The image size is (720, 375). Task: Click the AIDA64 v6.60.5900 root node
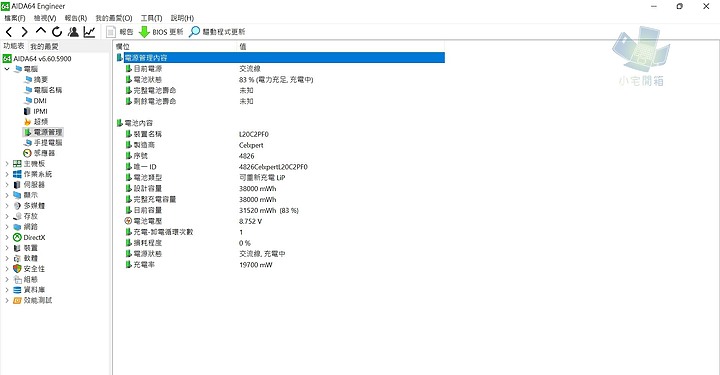coord(37,59)
